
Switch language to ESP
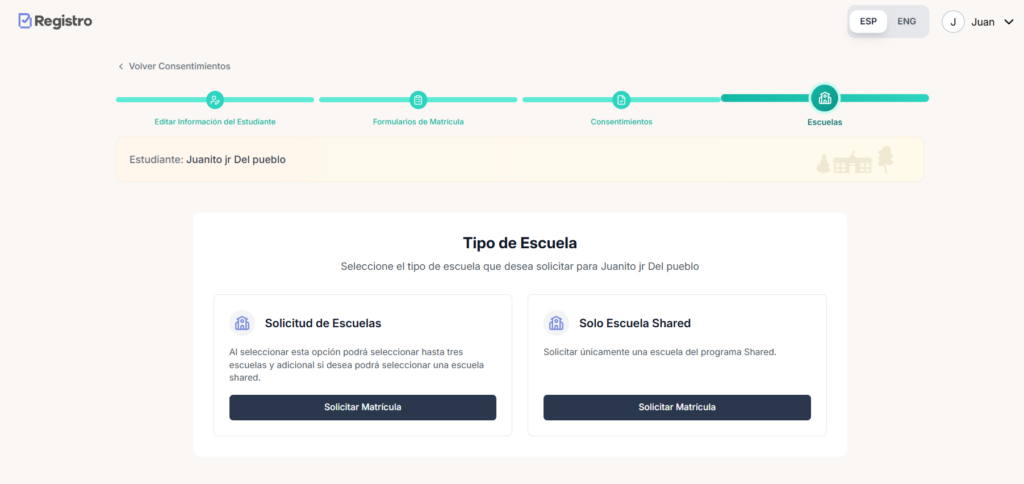pyautogui.click(x=868, y=21)
